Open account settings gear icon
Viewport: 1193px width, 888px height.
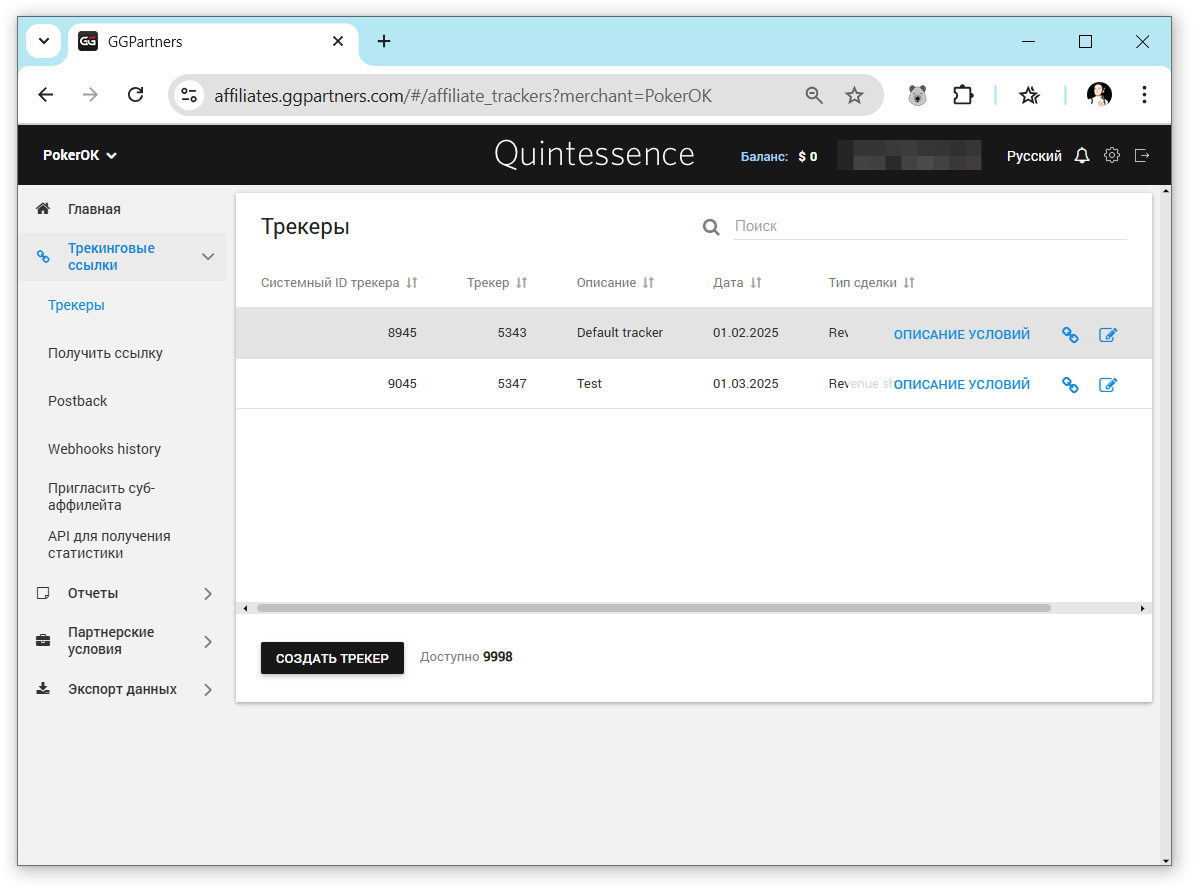point(1112,156)
